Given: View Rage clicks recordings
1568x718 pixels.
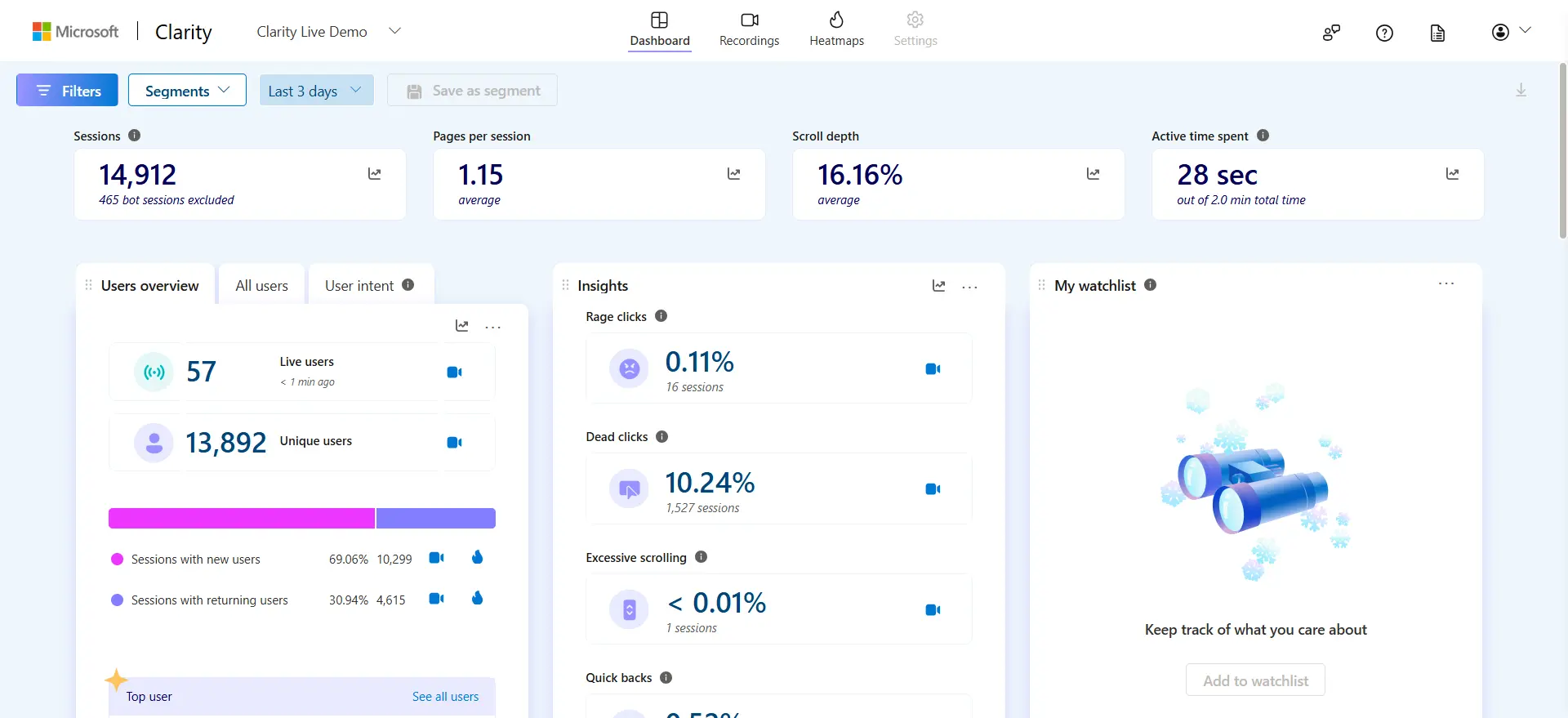Looking at the screenshot, I should tap(933, 369).
